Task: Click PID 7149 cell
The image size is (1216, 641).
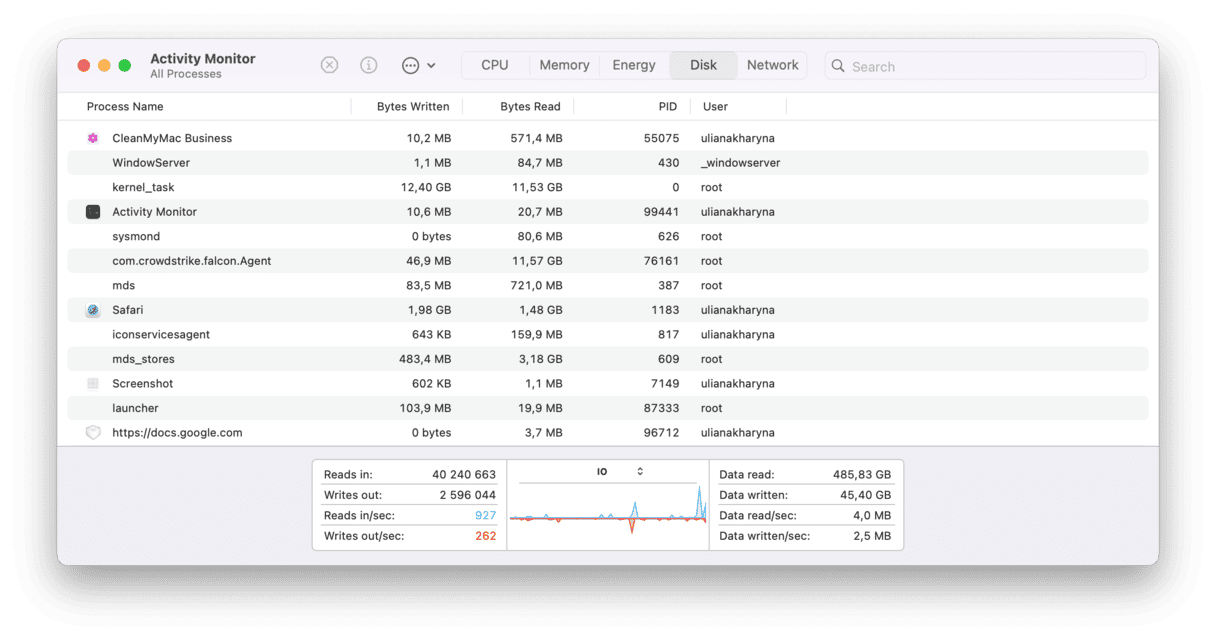Action: 665,384
